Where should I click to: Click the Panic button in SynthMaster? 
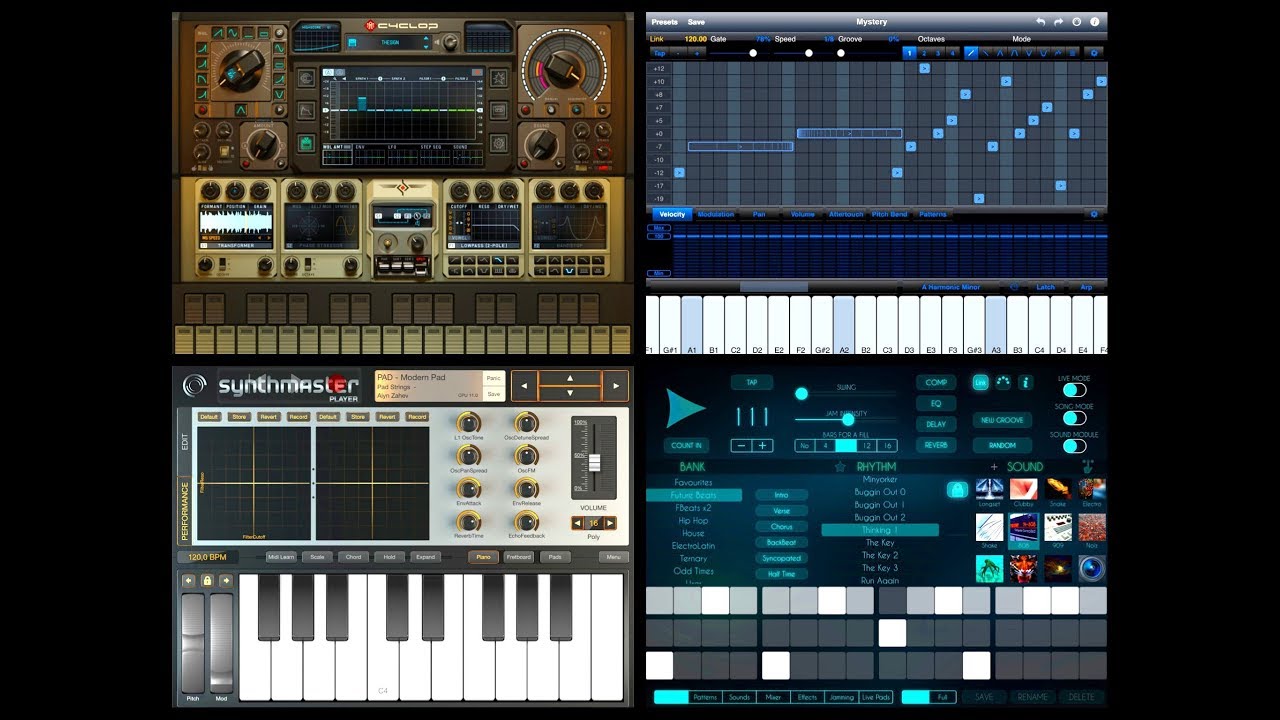(x=493, y=378)
